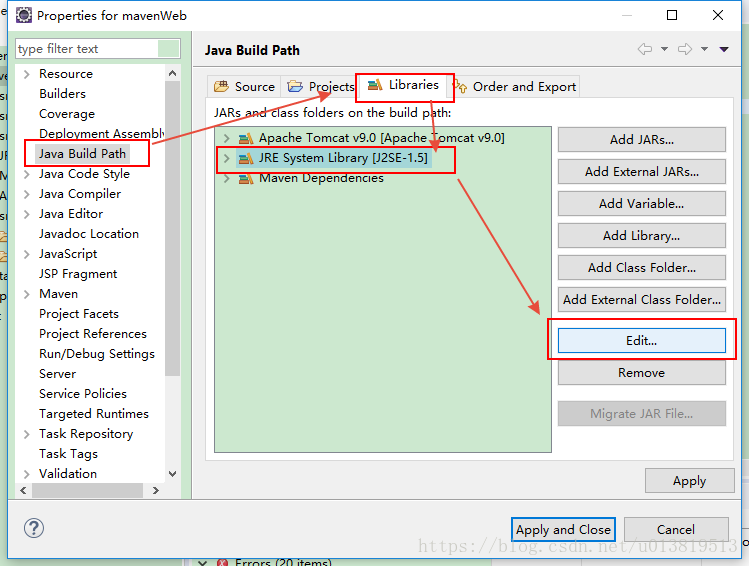This screenshot has height=566, width=749.
Task: Select Project References in the tree
Action: [x=93, y=334]
